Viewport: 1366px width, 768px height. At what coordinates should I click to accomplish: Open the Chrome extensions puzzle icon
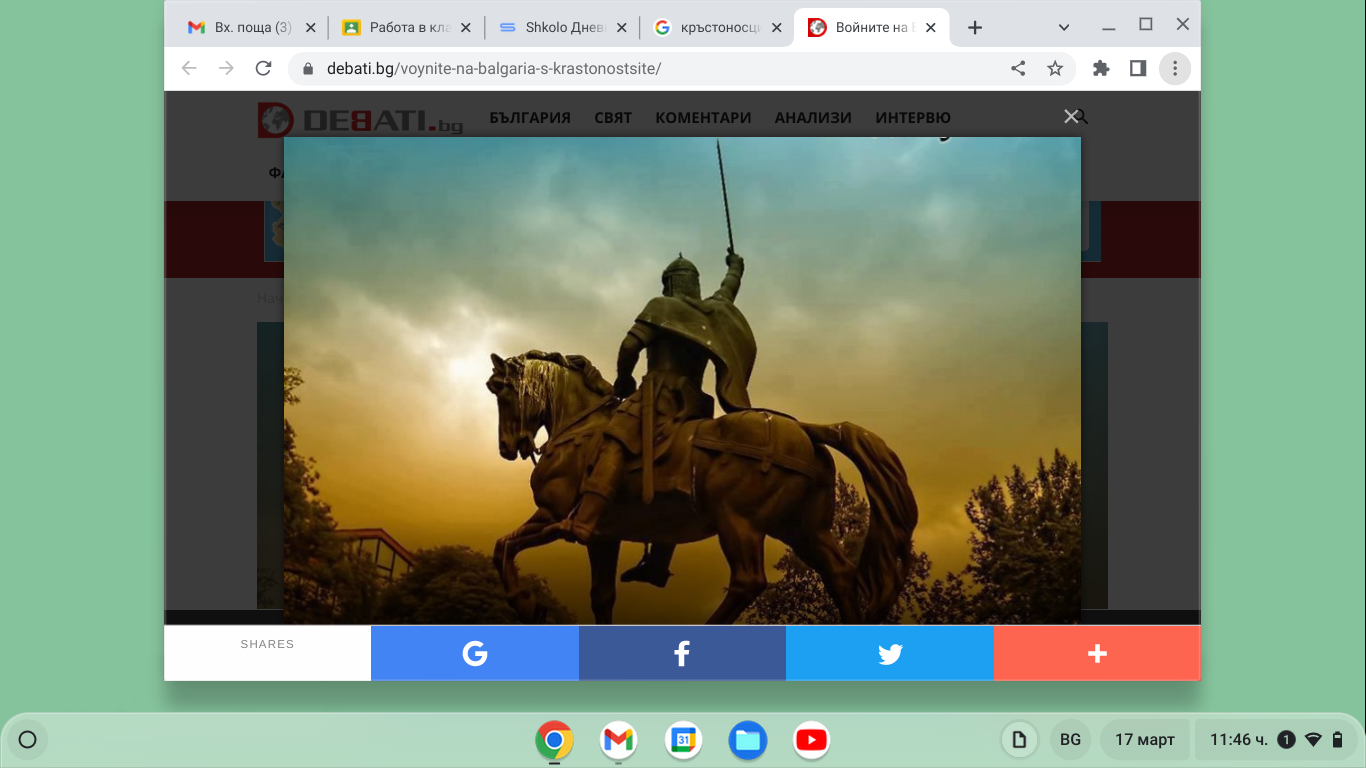click(1101, 68)
